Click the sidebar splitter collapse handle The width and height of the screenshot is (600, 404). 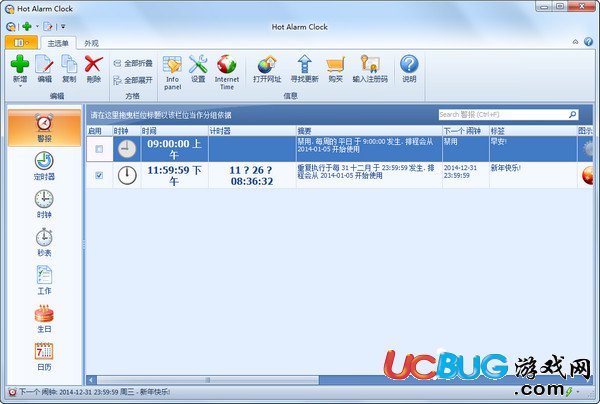click(83, 245)
